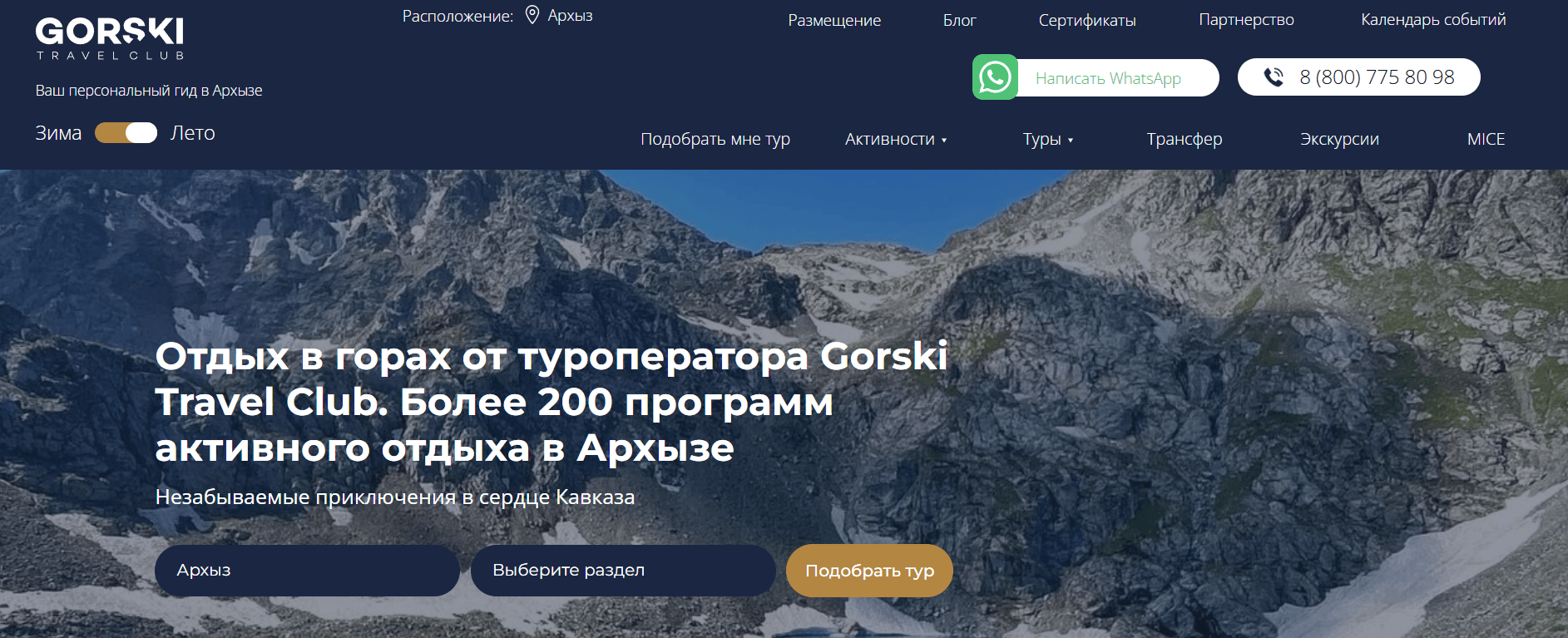Viewport: 1568px width, 638px height.
Task: Open the Выберите раздел dropdown
Action: (x=623, y=571)
